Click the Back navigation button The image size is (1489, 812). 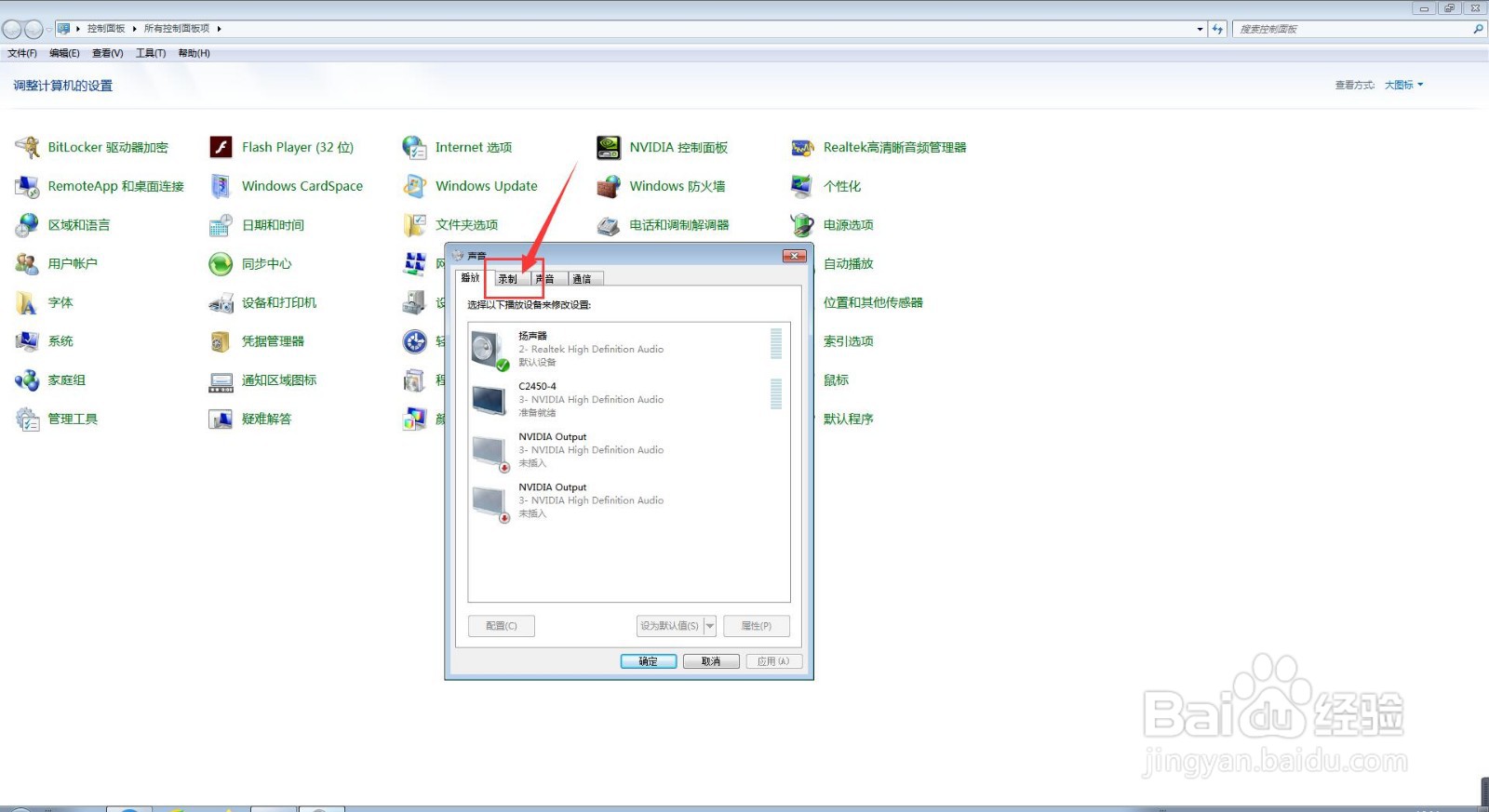12,29
